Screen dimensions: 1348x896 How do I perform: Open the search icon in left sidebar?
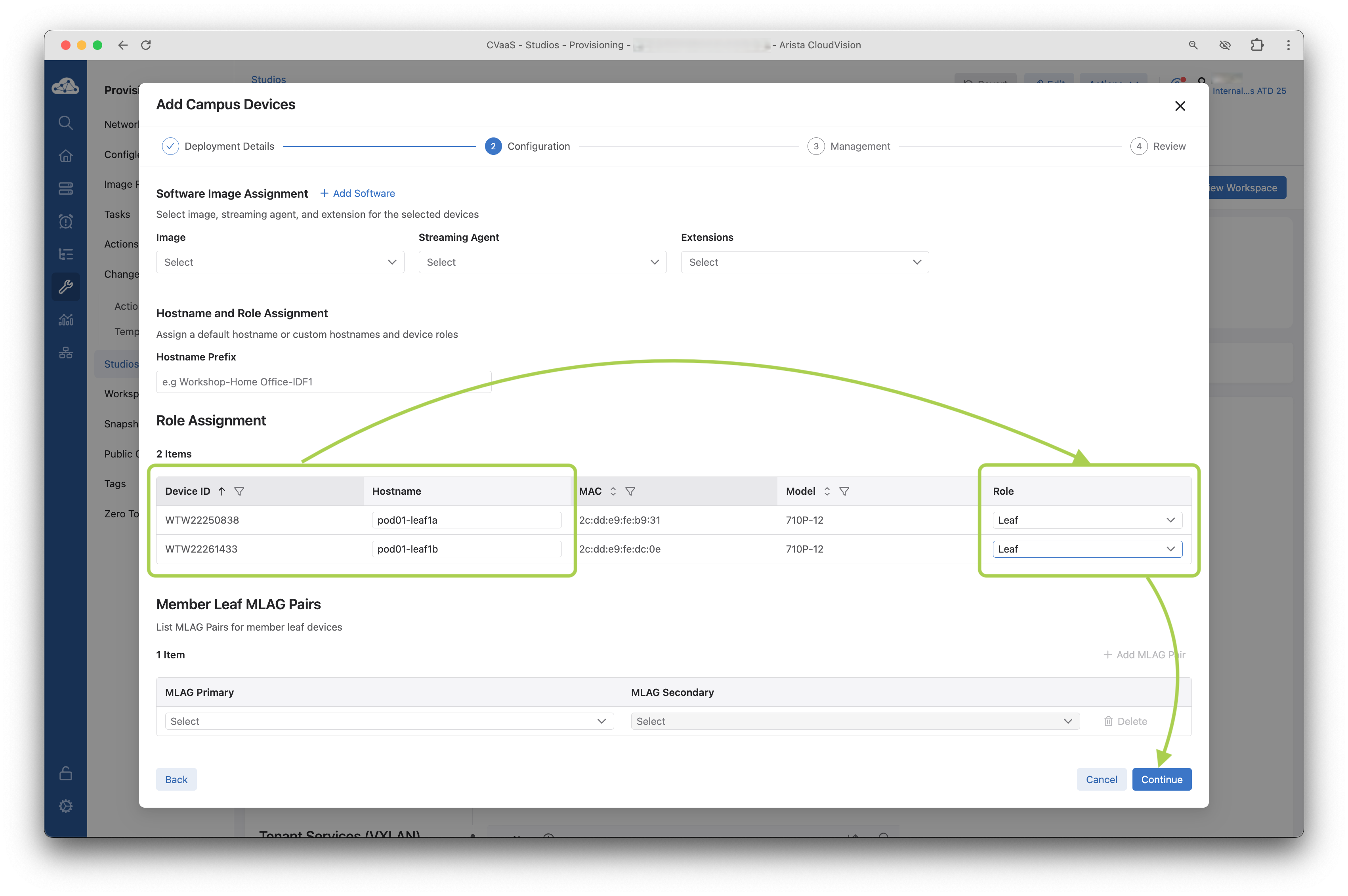[66, 123]
